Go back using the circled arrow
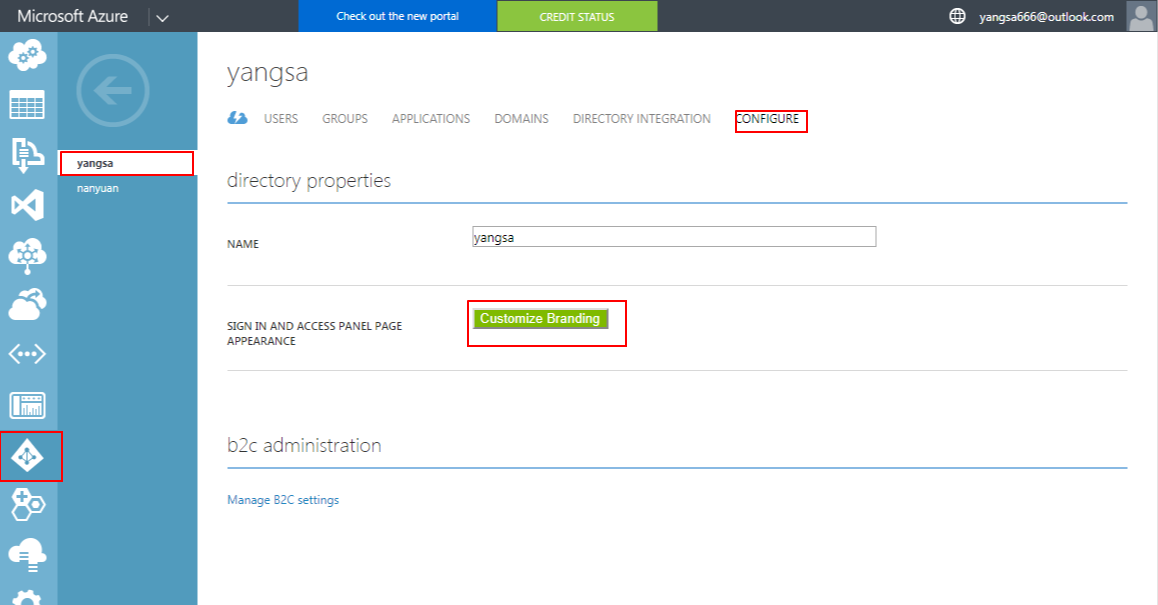Image resolution: width=1158 pixels, height=605 pixels. click(x=113, y=90)
